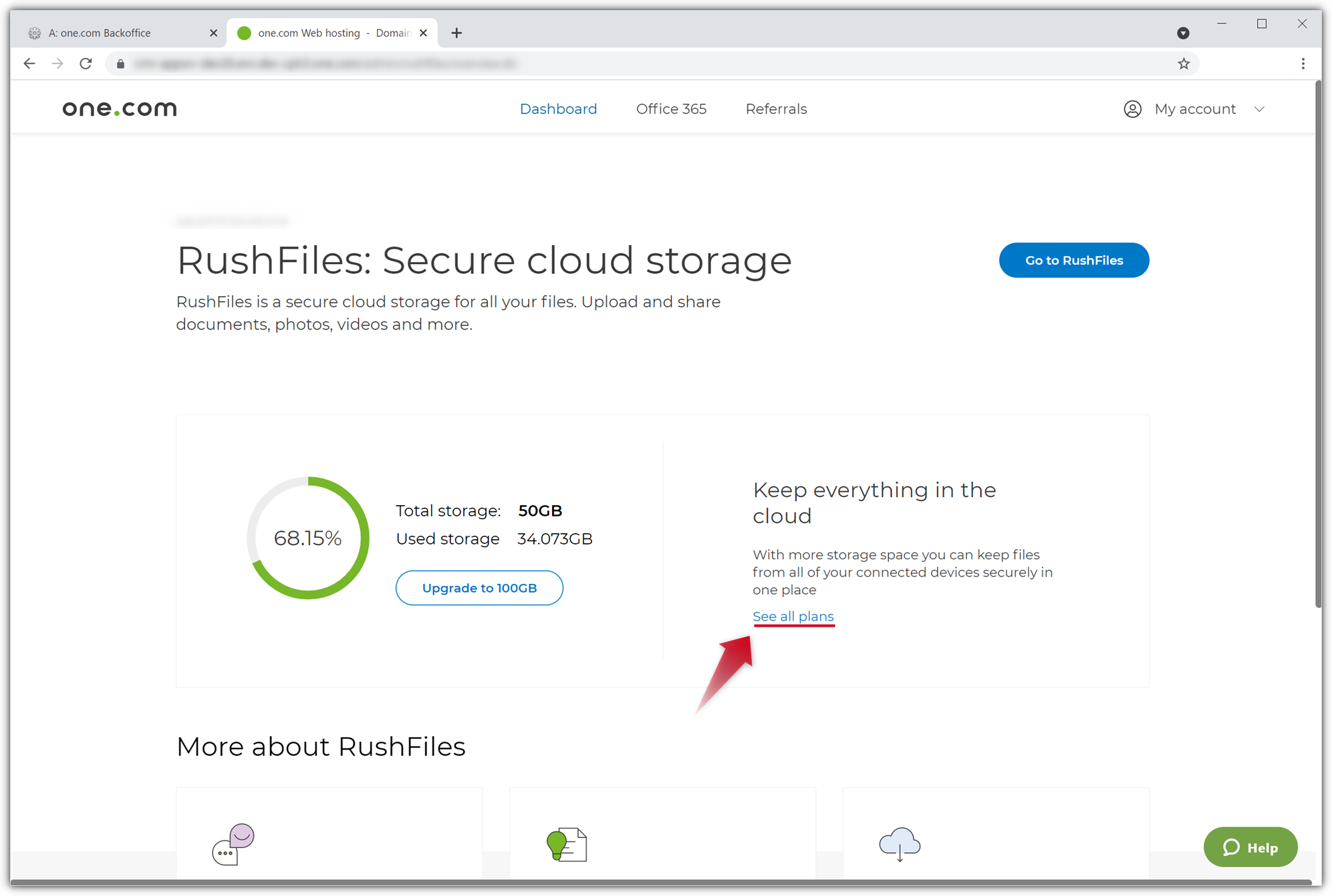This screenshot has height=896, width=1332.
Task: Open the See all plans link
Action: click(793, 616)
